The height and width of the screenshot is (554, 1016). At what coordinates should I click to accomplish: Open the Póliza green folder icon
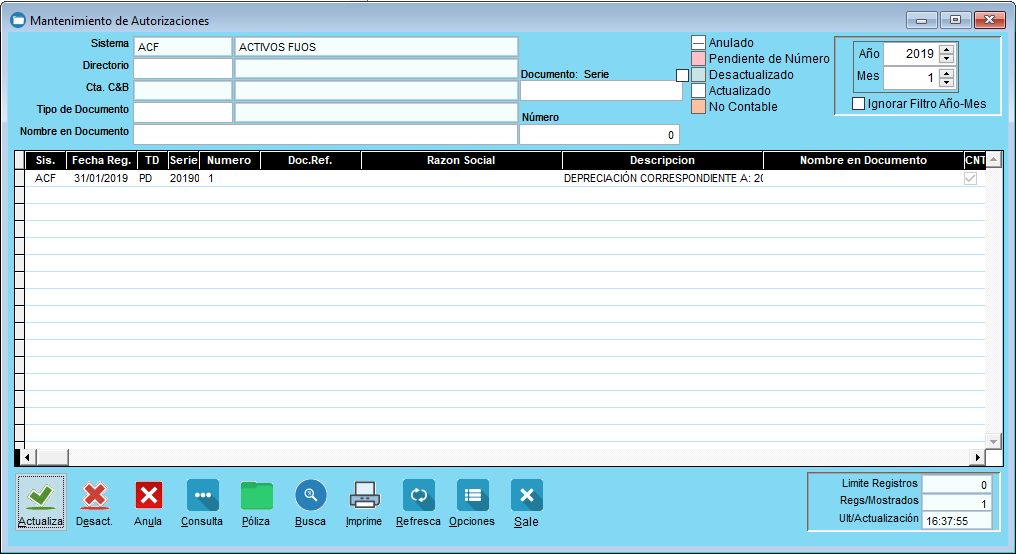point(256,495)
